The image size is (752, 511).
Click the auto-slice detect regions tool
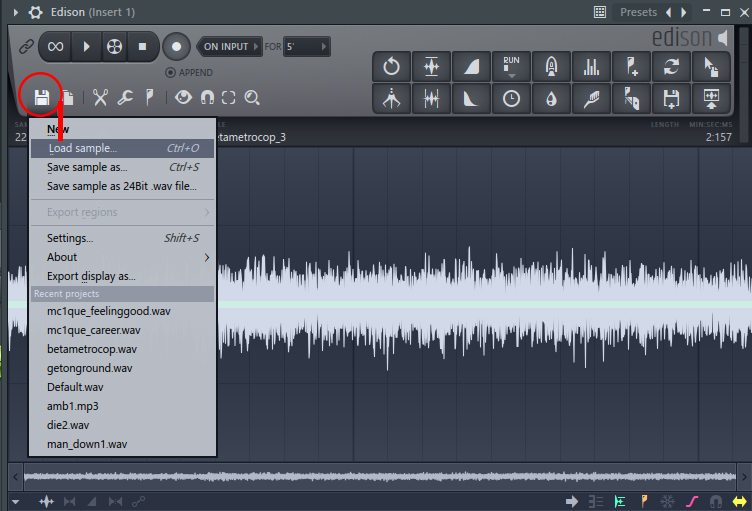tap(632, 98)
